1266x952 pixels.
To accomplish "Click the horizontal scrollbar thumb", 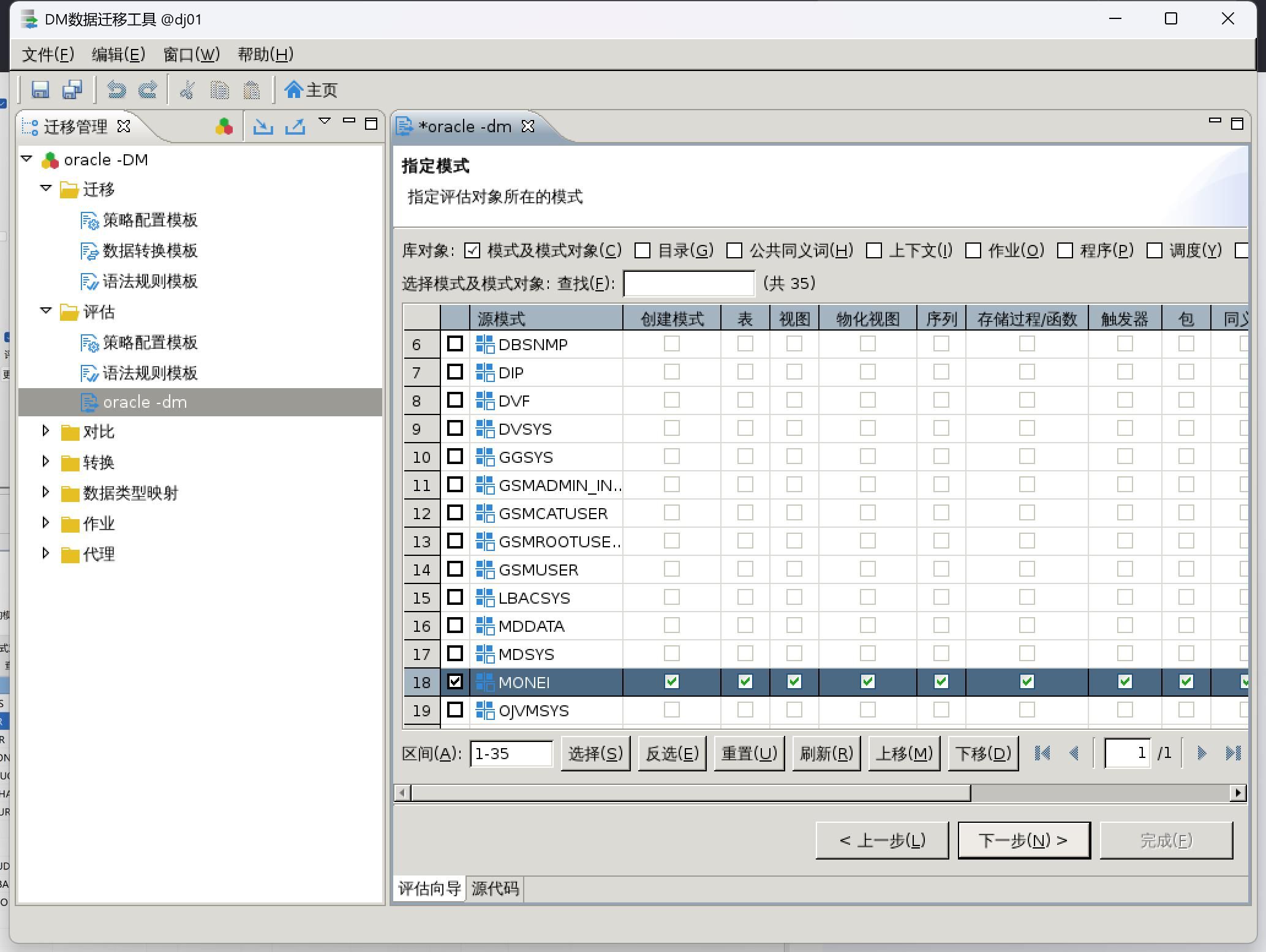I will tap(690, 793).
